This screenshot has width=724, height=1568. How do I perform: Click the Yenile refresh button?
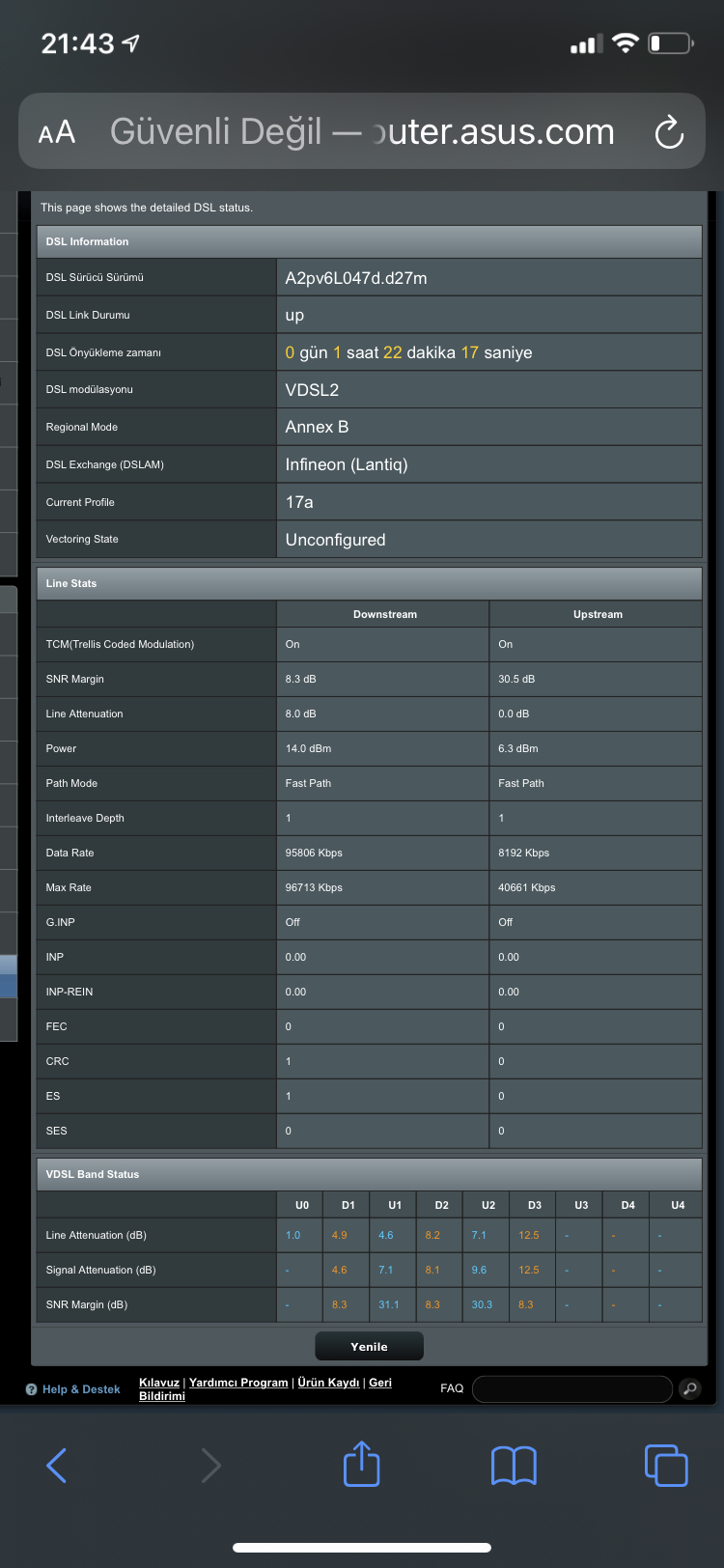point(370,1347)
